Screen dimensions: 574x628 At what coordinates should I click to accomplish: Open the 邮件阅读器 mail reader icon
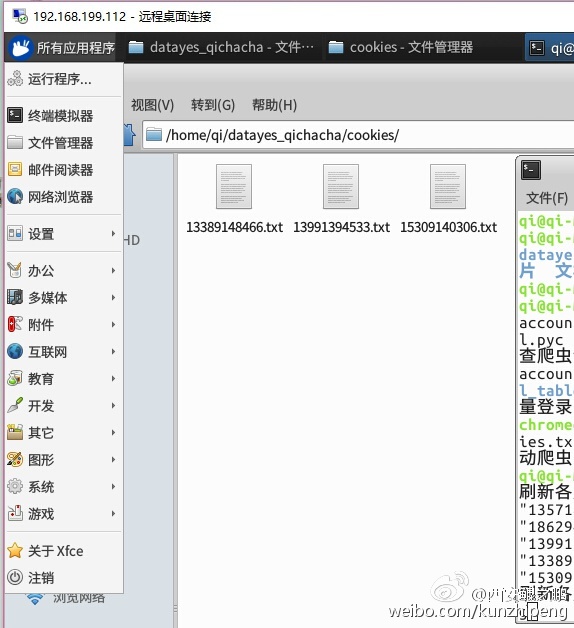[15, 169]
